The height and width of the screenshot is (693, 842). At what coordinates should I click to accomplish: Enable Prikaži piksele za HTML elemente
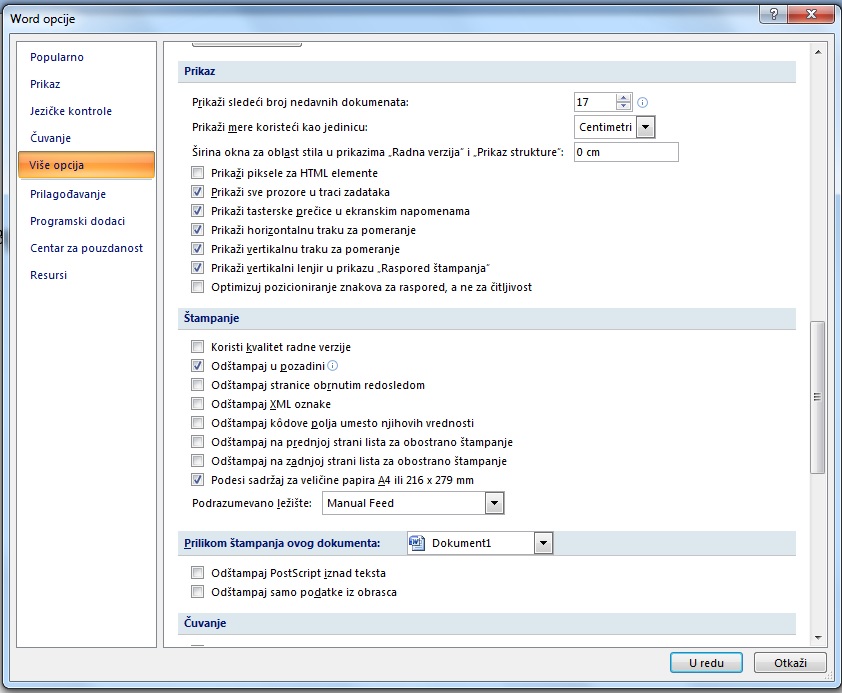(x=198, y=173)
